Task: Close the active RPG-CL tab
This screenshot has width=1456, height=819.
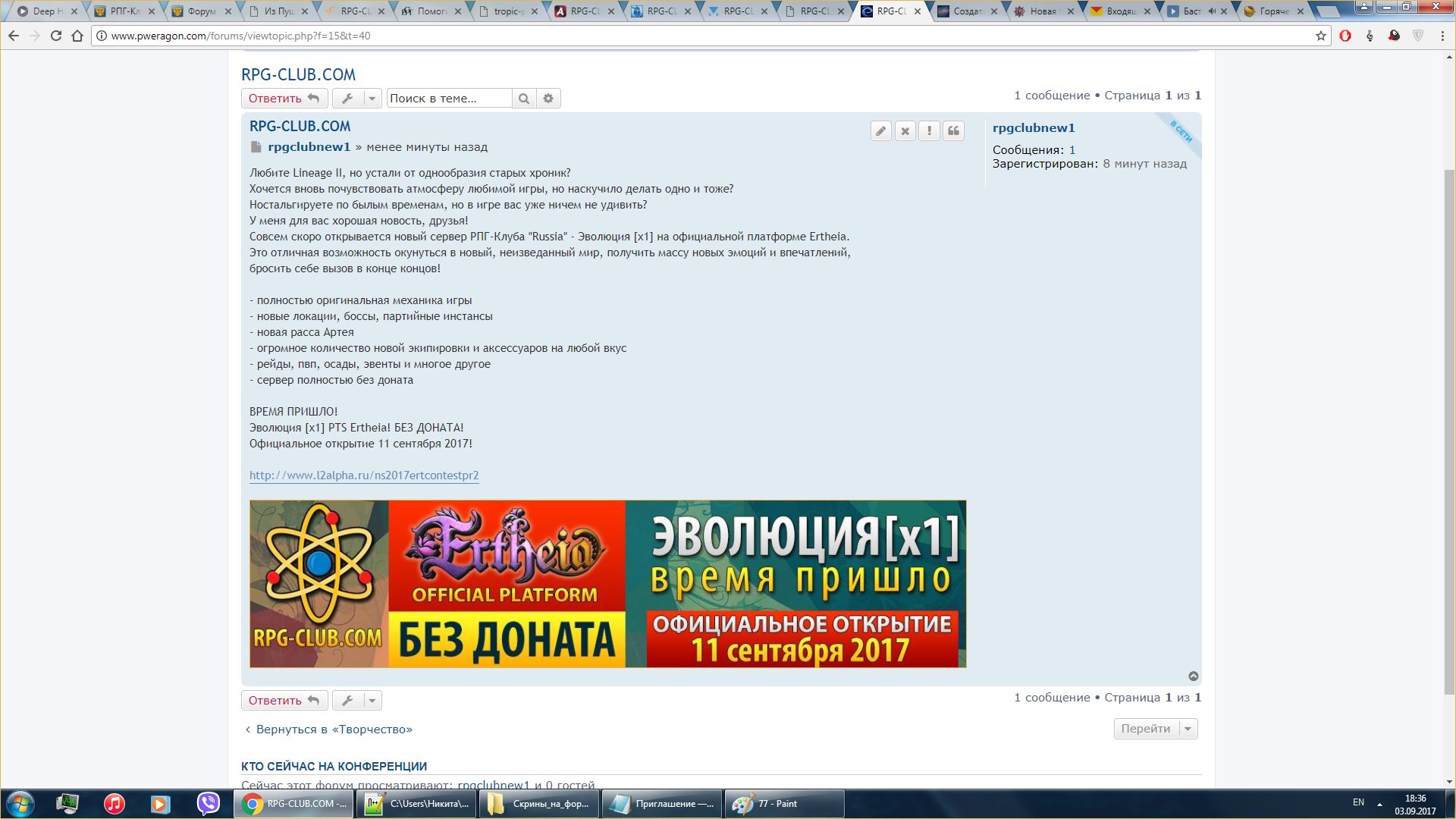Action: 918,11
